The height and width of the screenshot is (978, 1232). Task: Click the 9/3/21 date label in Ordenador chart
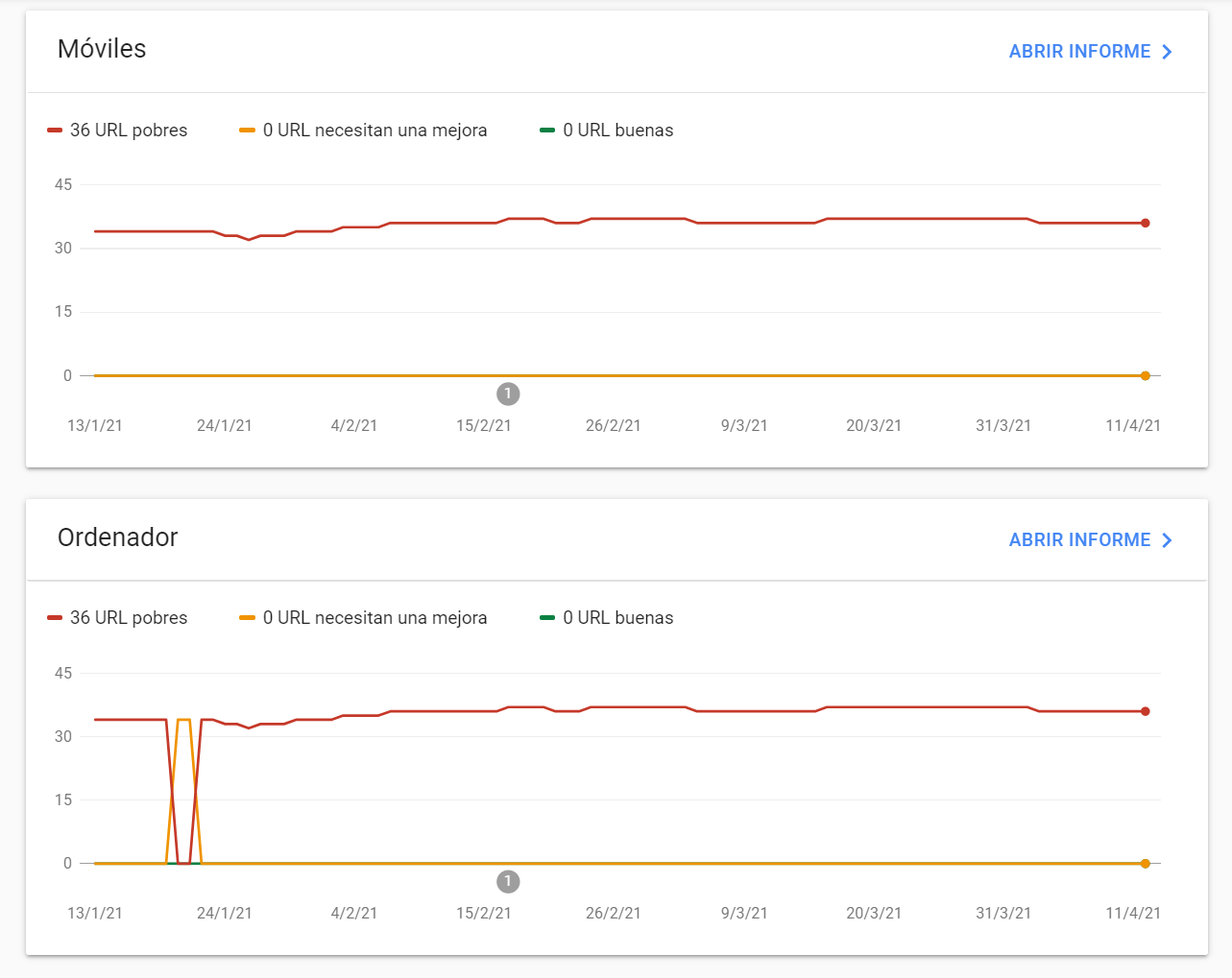(744, 913)
